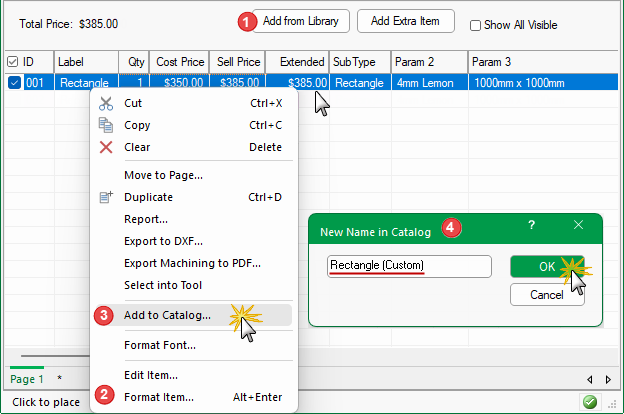Image resolution: width=624 pixels, height=414 pixels.
Task: Click the Duplicate icon in context menu
Action: pos(106,197)
